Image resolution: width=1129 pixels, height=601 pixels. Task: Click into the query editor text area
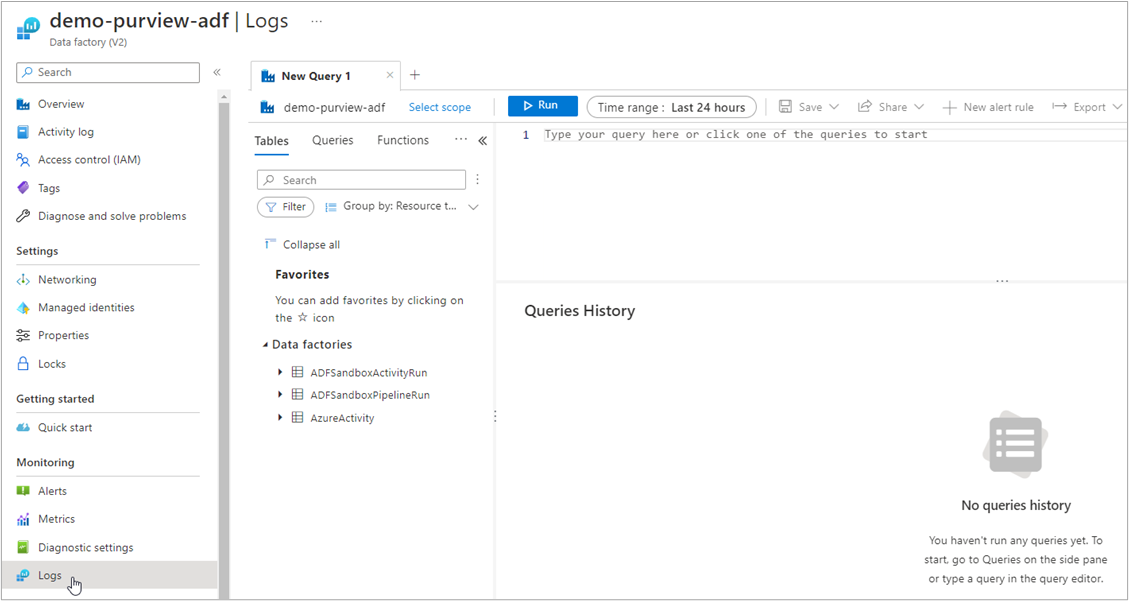[x=835, y=135]
